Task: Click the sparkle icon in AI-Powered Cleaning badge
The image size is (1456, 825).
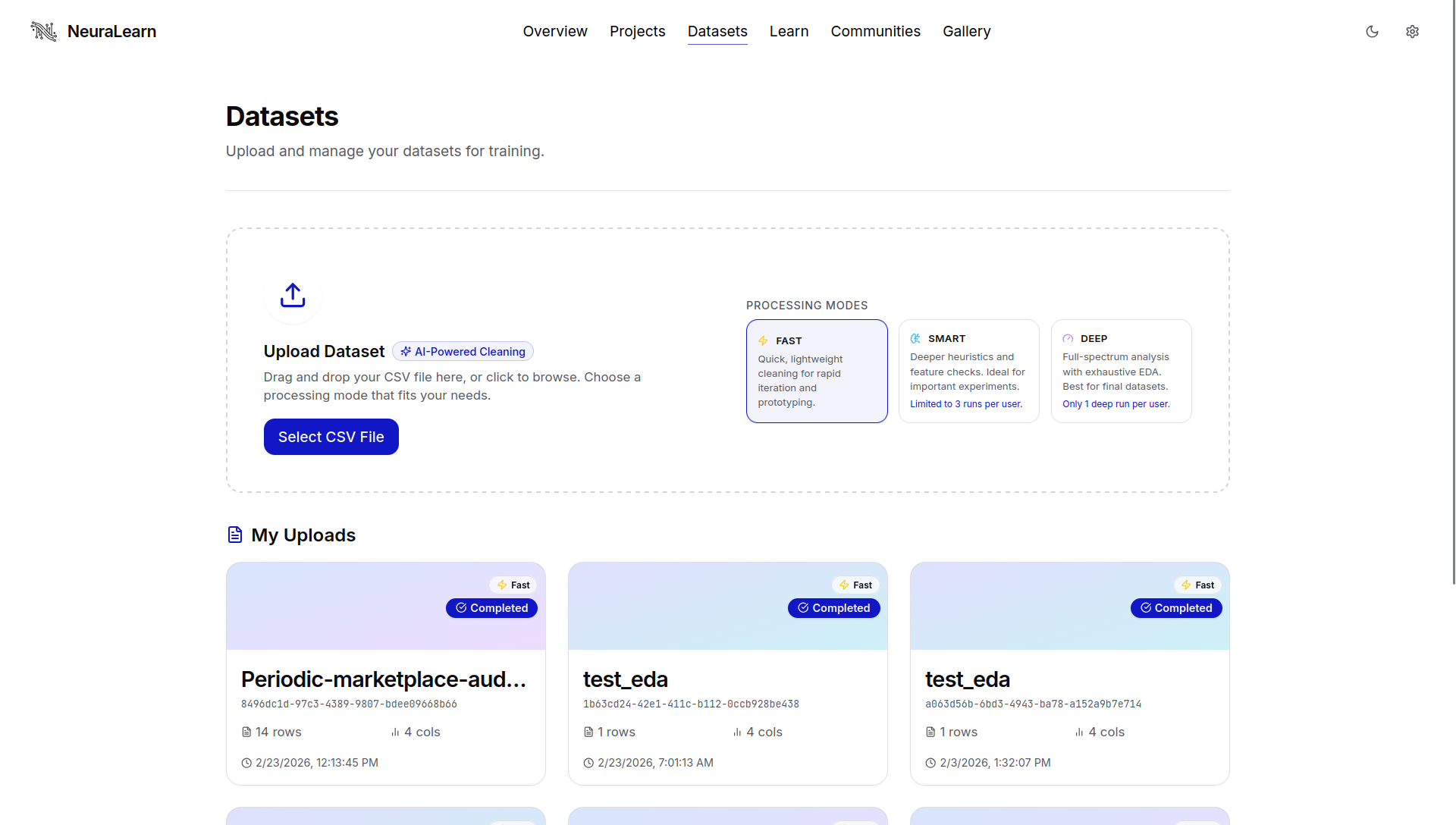Action: [406, 351]
